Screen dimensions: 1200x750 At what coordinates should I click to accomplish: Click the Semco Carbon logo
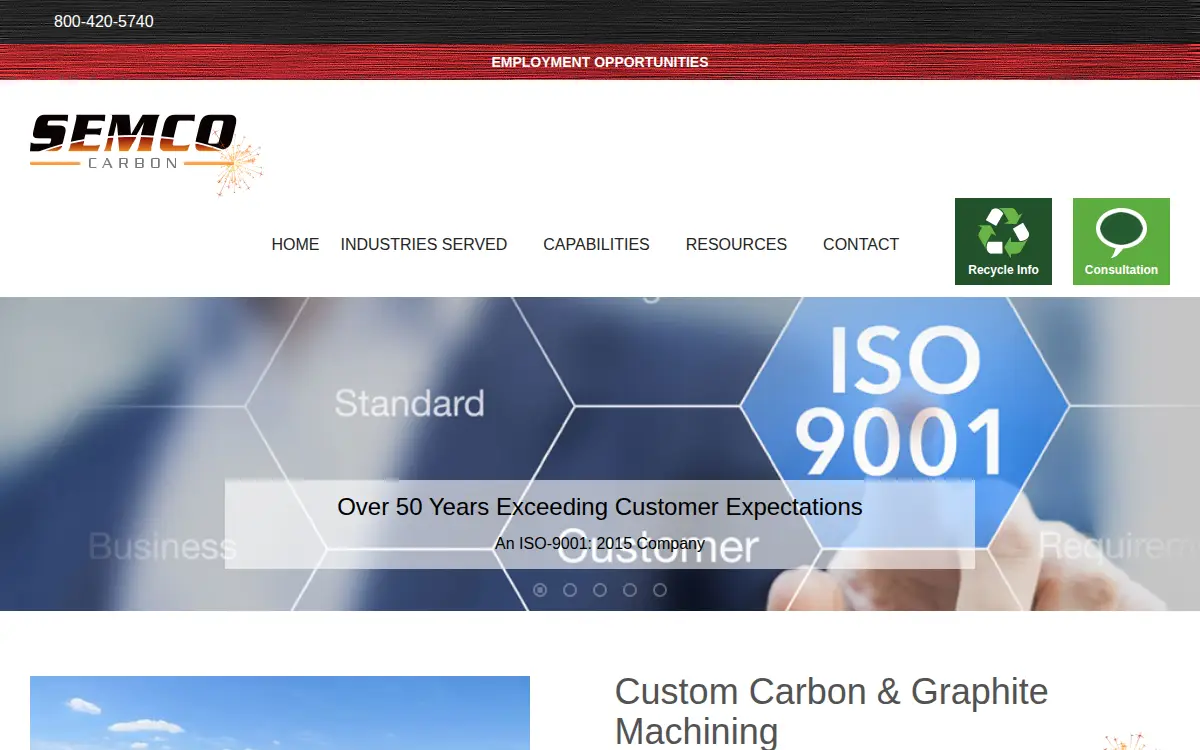[146, 153]
